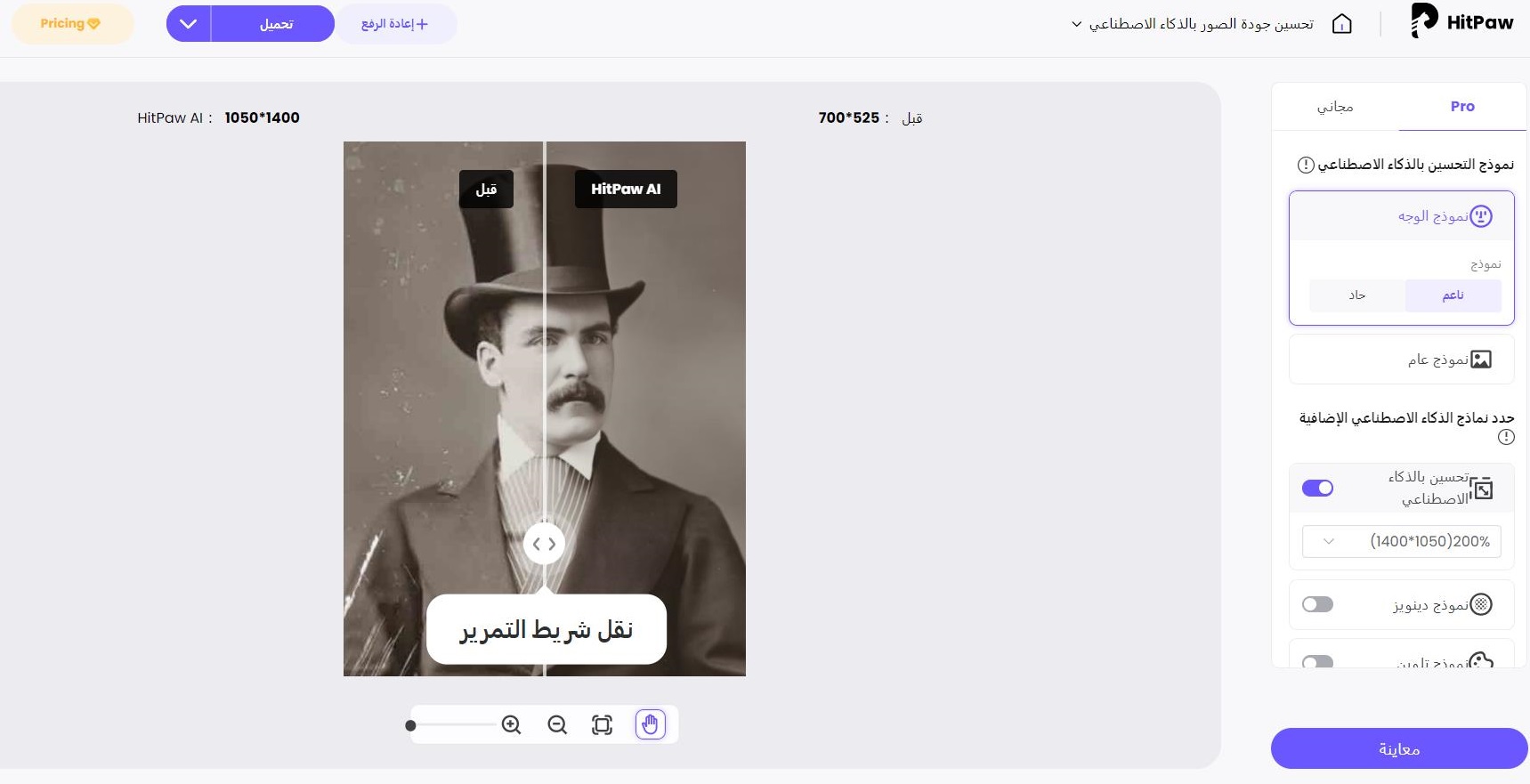The width and height of the screenshot is (1530, 784).
Task: Click the zoom level slider handle
Action: pos(410,725)
